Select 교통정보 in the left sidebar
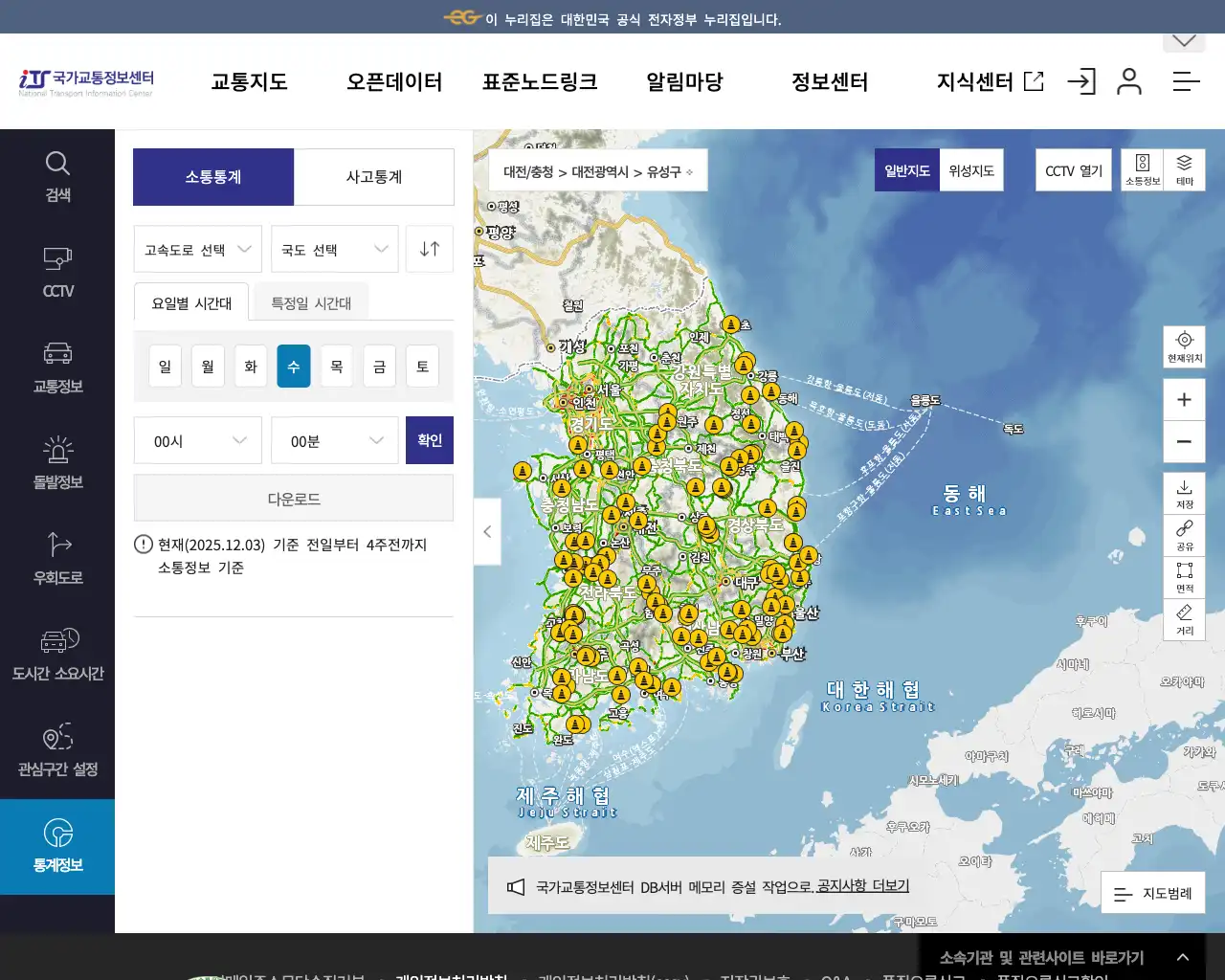This screenshot has height=980, width=1225. [x=57, y=368]
